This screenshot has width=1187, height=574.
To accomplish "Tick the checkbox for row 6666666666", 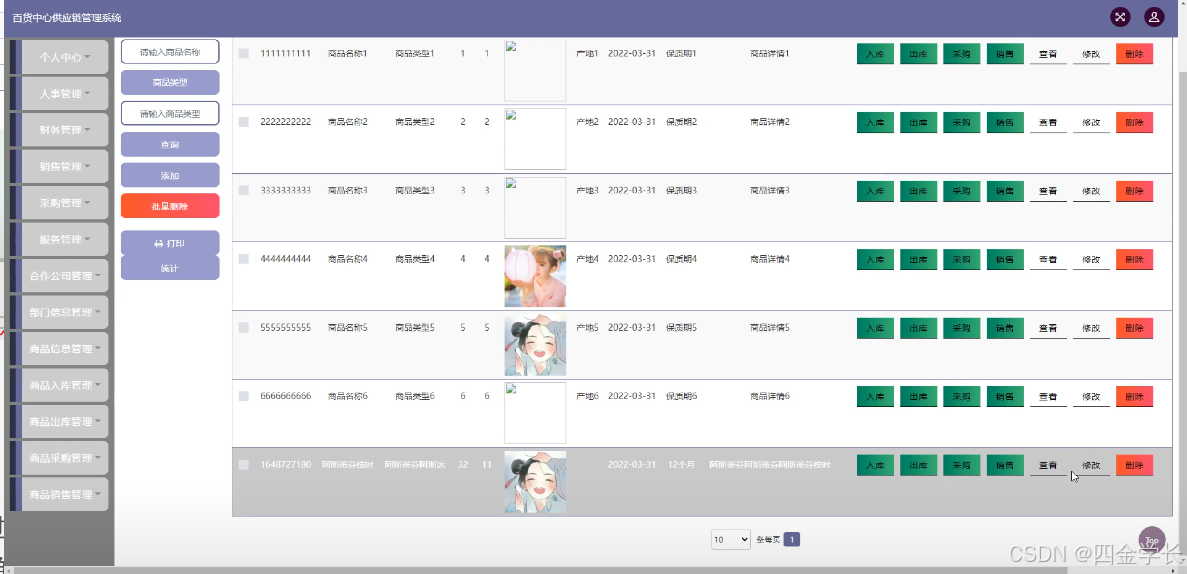I will coord(244,396).
